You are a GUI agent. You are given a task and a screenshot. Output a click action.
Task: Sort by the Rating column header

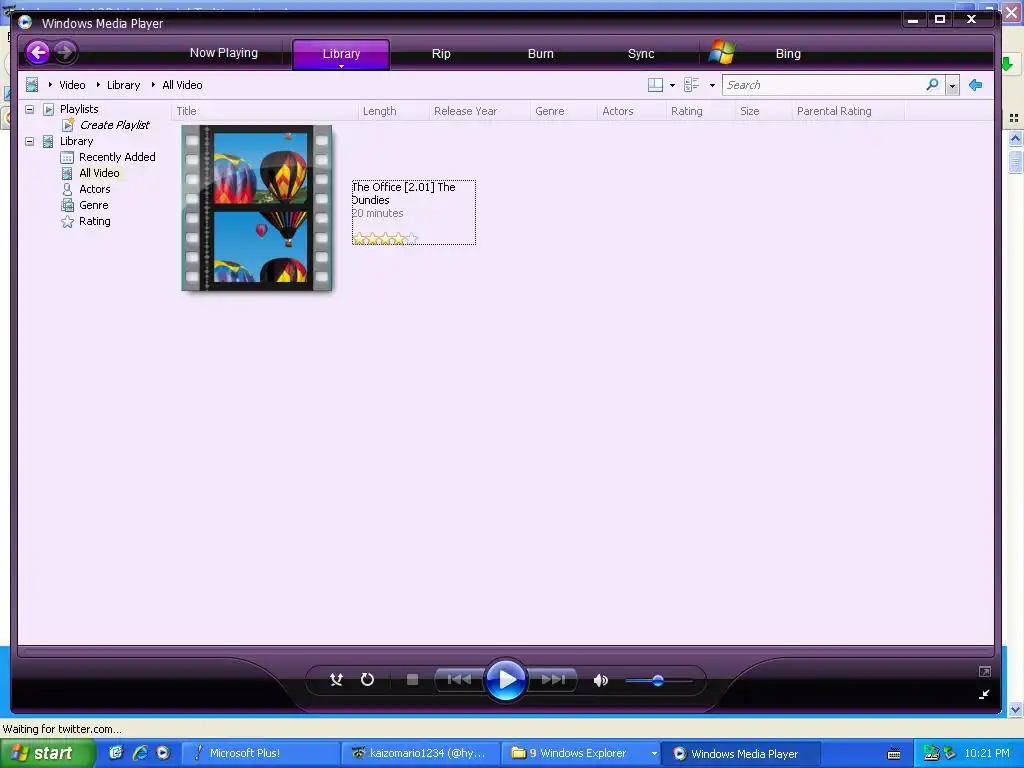[x=700, y=111]
